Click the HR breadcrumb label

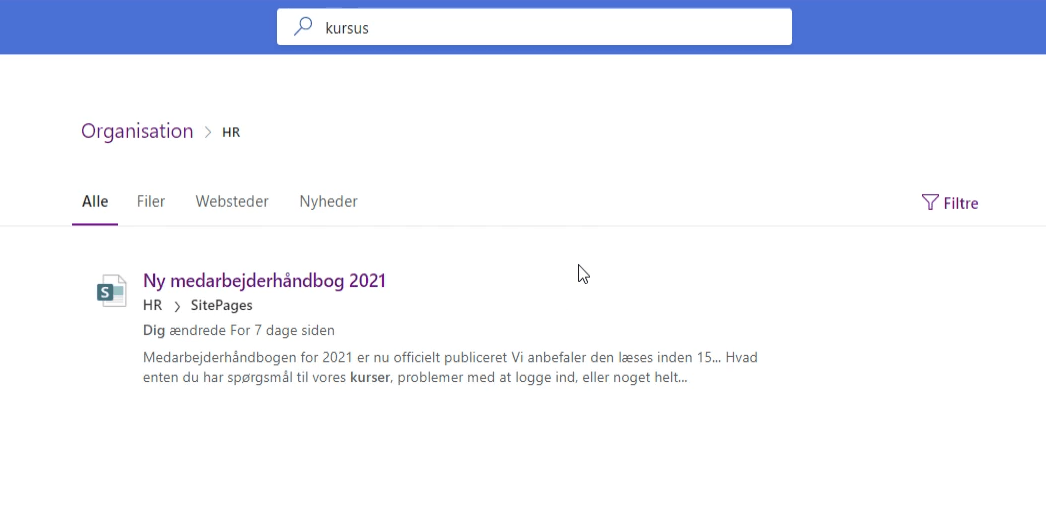[231, 132]
